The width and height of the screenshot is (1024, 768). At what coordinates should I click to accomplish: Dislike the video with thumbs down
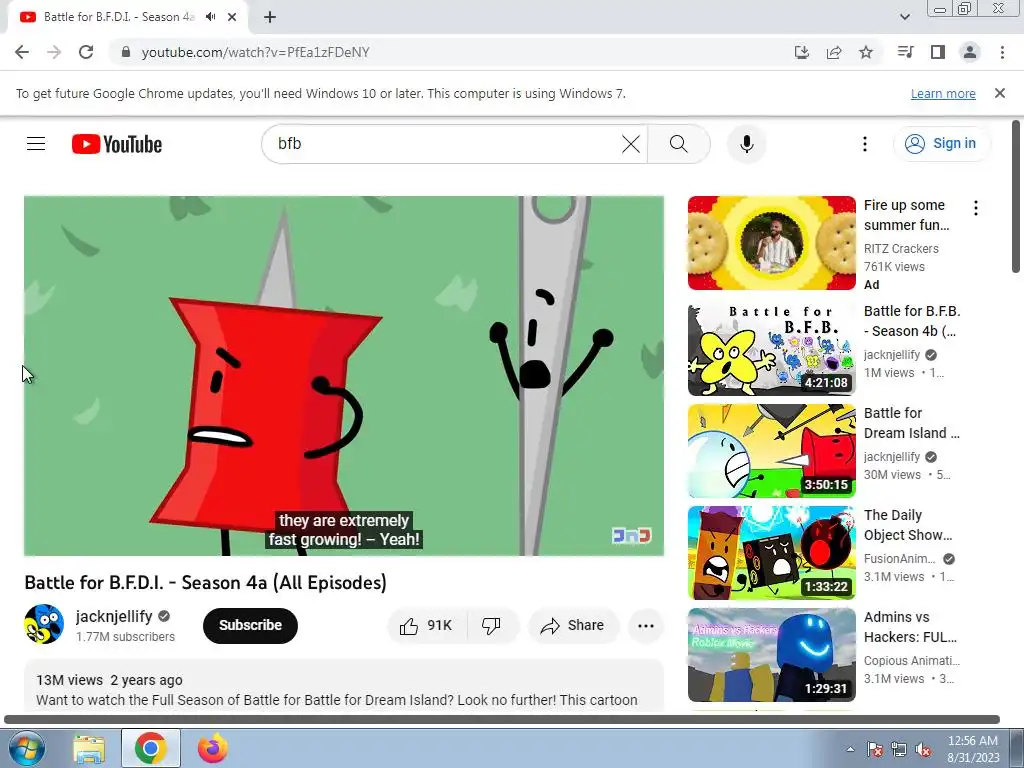tap(492, 626)
